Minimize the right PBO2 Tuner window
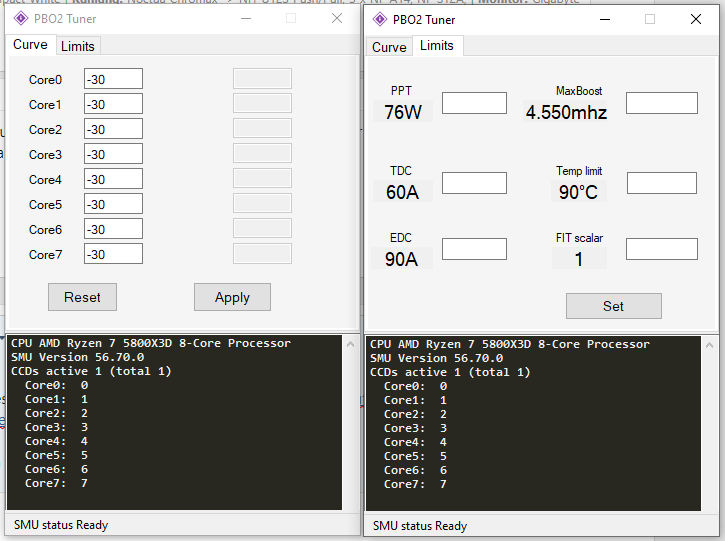 click(605, 19)
